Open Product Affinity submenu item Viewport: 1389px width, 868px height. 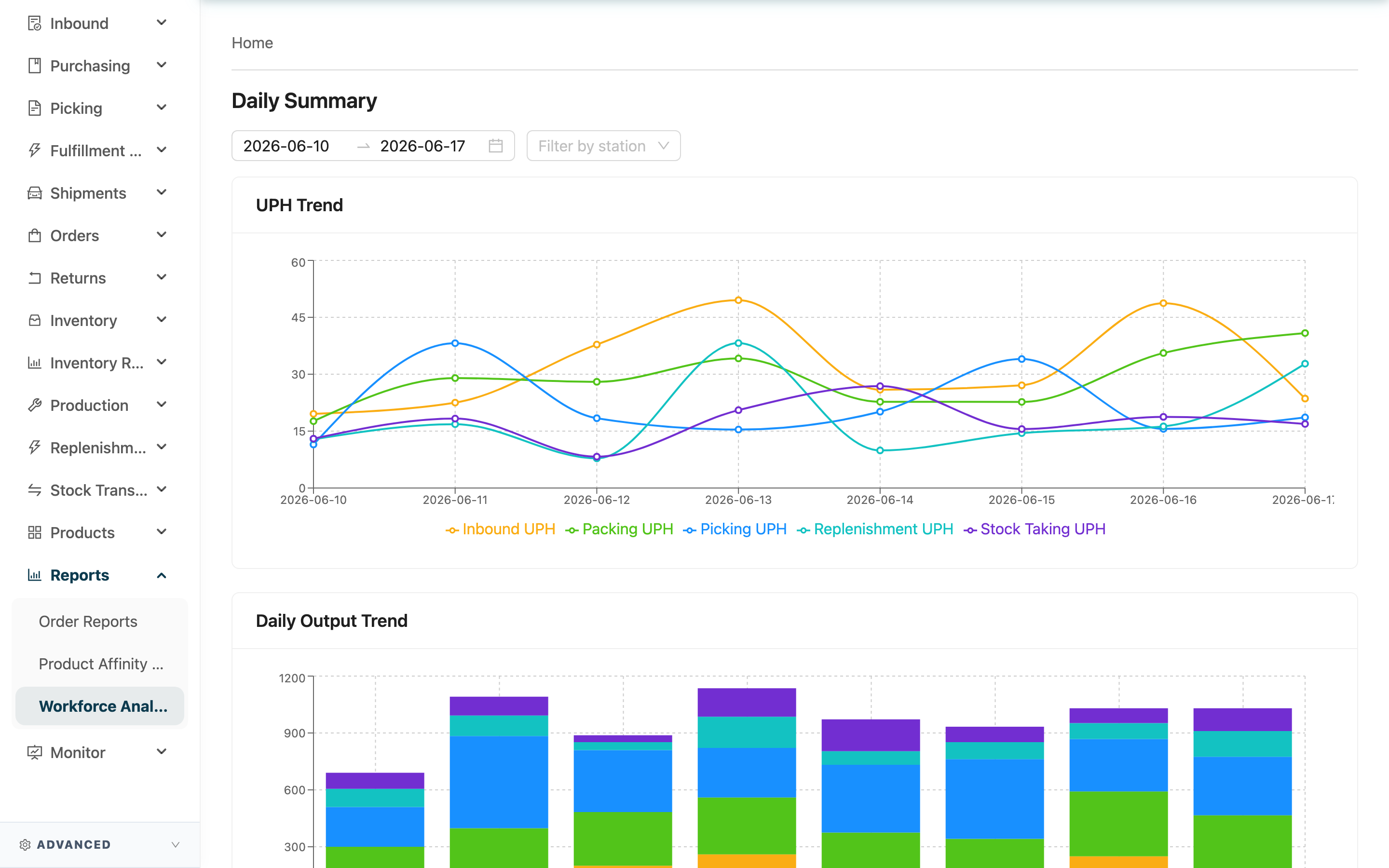tap(101, 664)
